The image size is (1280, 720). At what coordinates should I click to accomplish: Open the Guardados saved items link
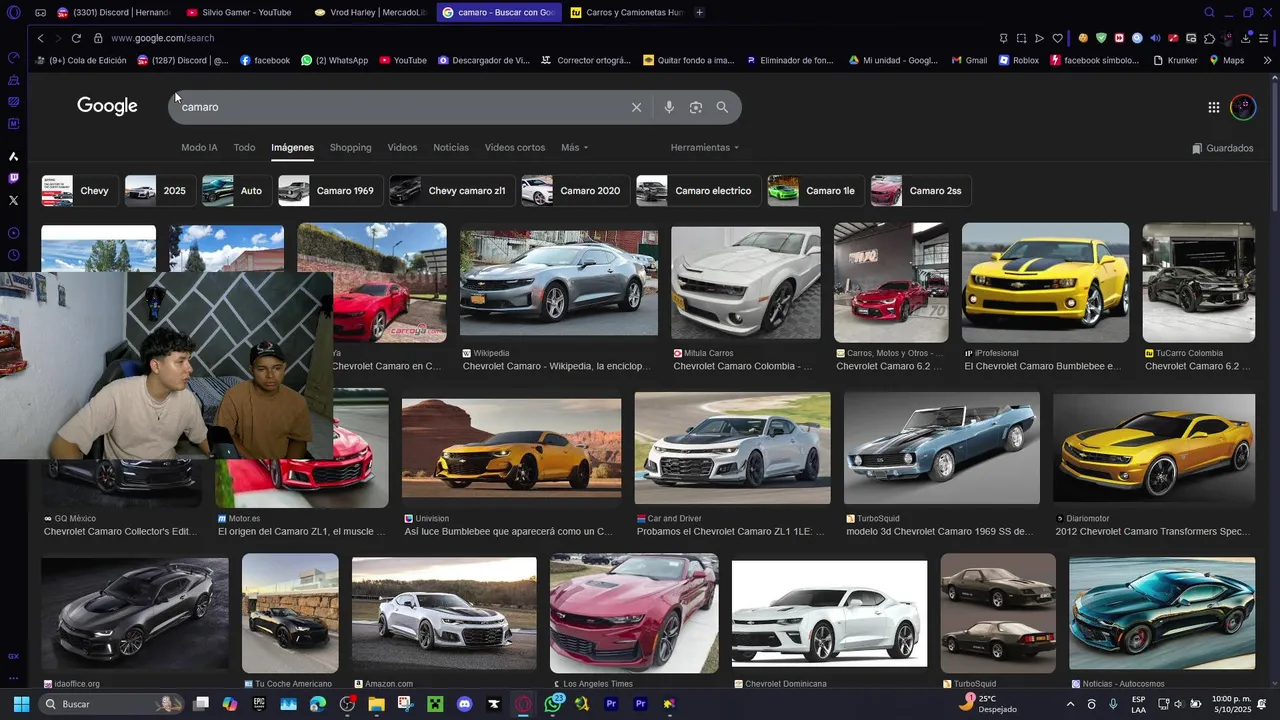pyautogui.click(x=1222, y=148)
